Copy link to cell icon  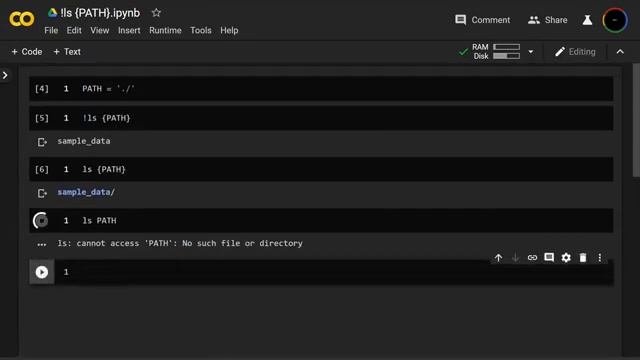point(532,258)
